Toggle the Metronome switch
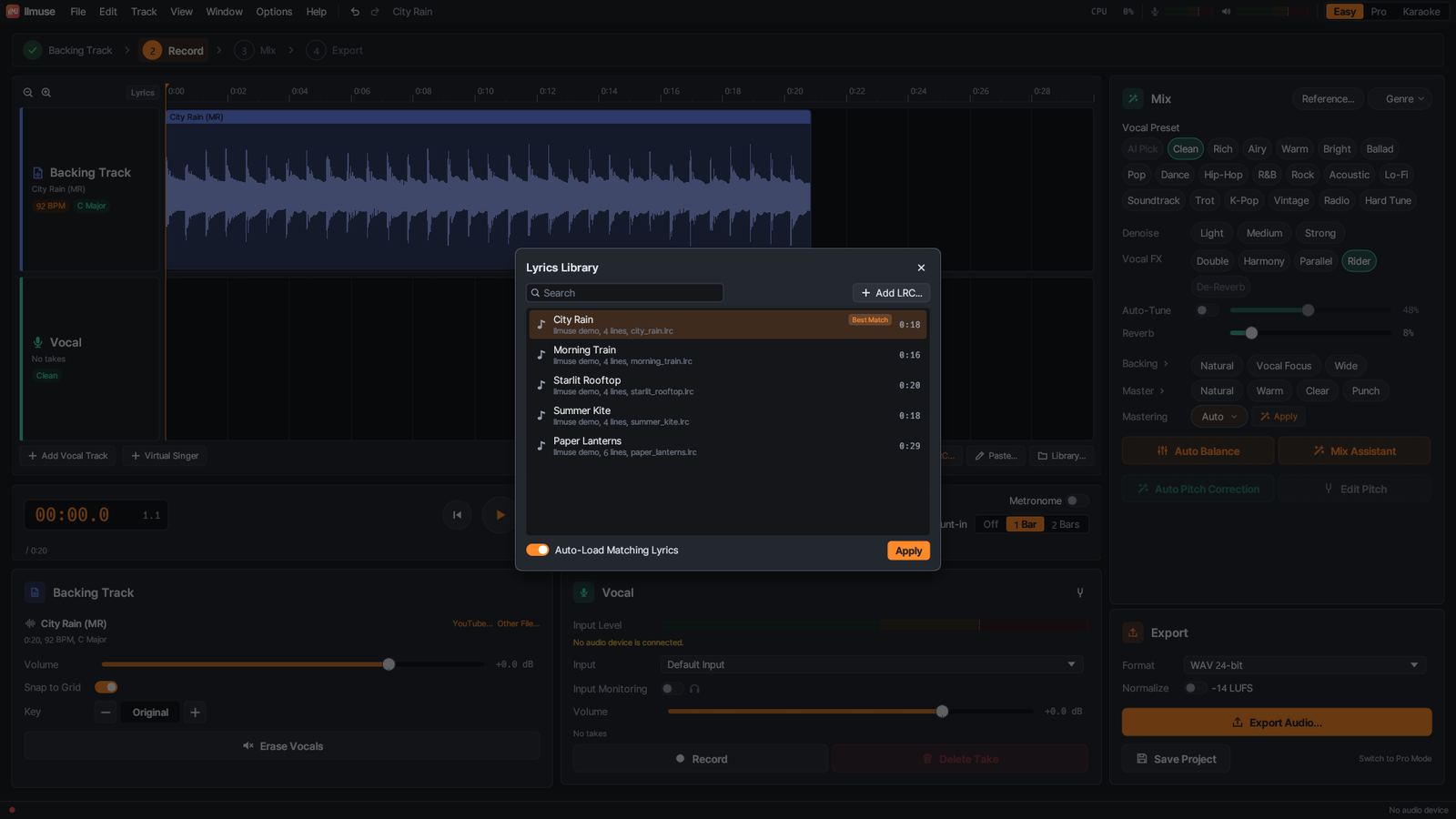The image size is (1456, 819). click(1077, 500)
